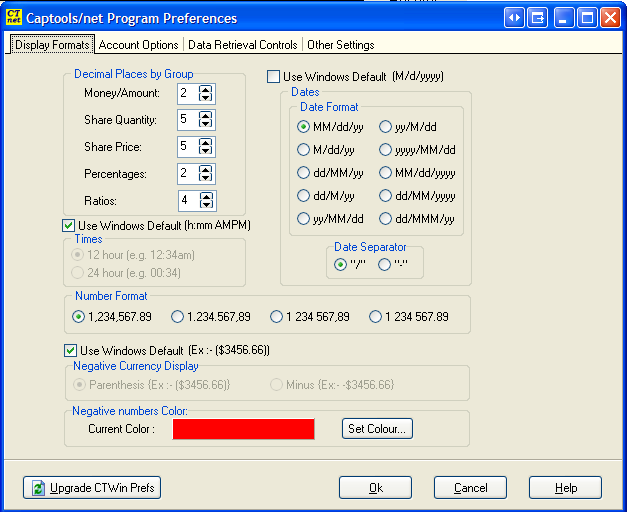627x512 pixels.
Task: Increase Percentages decimal places
Action: pos(206,170)
